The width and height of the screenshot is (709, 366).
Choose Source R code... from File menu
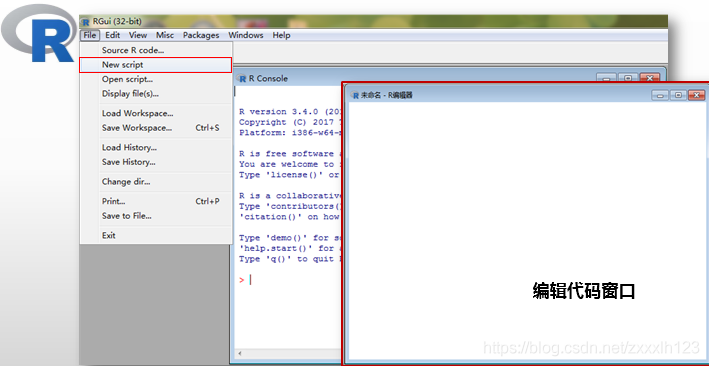(156, 50)
